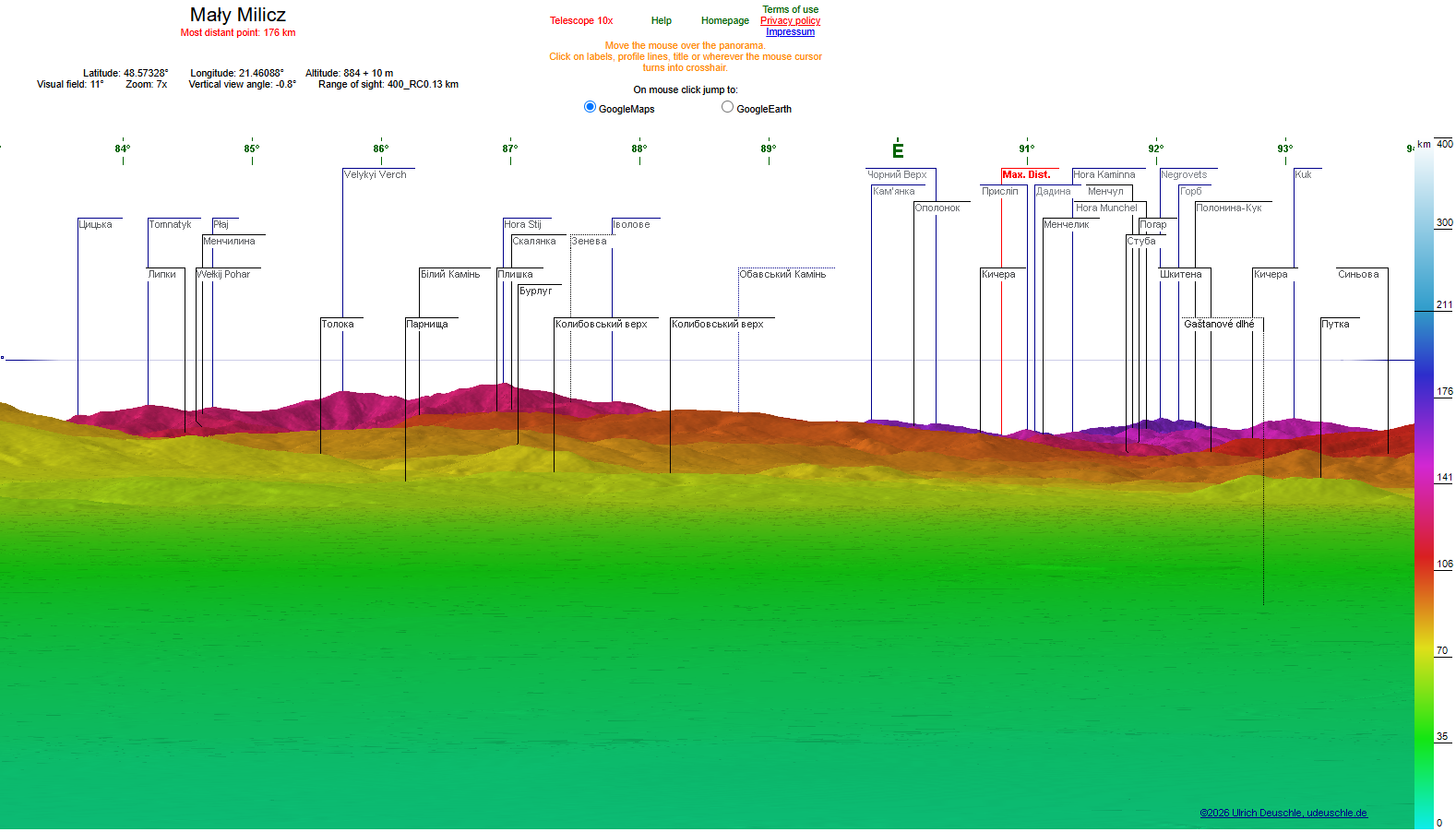The image size is (1456, 832).
Task: Select the GoogleEarth radio button
Action: tap(727, 107)
